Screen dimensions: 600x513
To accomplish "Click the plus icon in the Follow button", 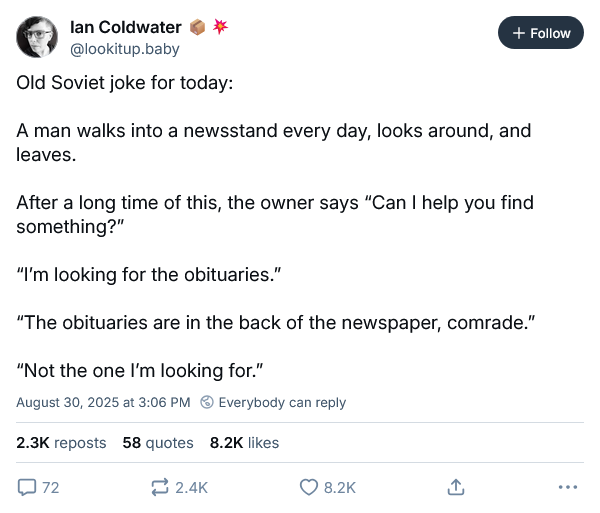I will (x=518, y=33).
